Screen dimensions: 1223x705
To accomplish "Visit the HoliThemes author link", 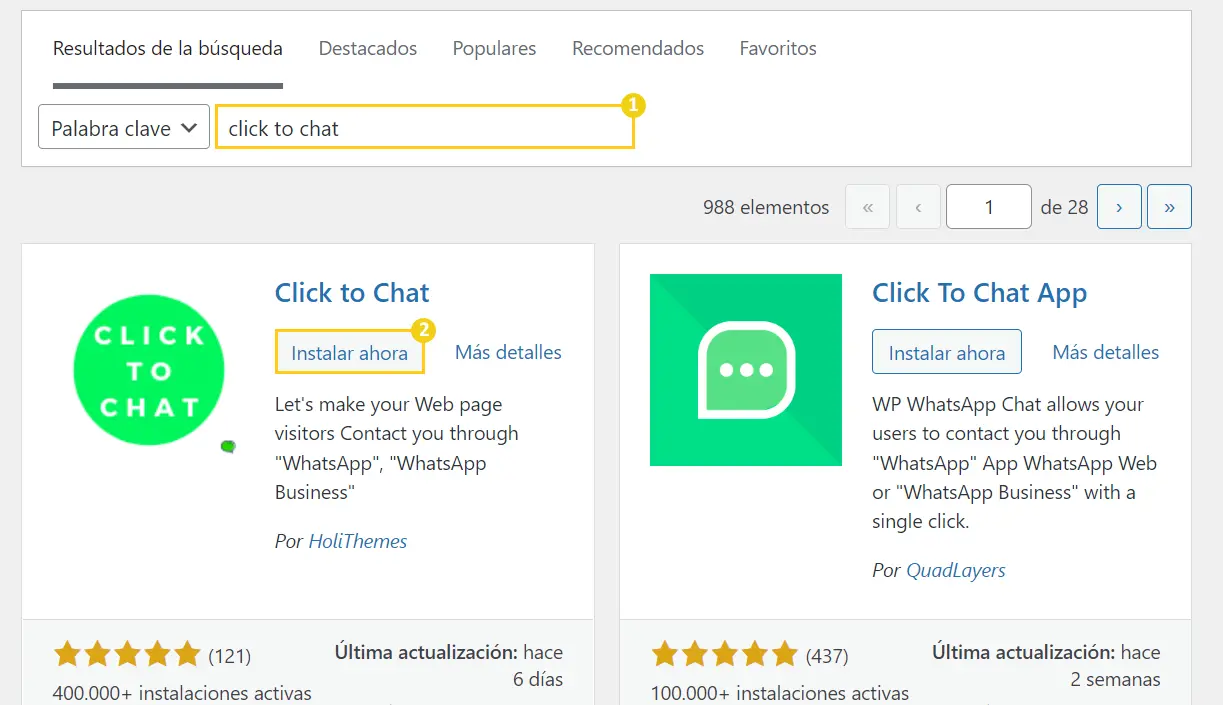I will [x=358, y=541].
